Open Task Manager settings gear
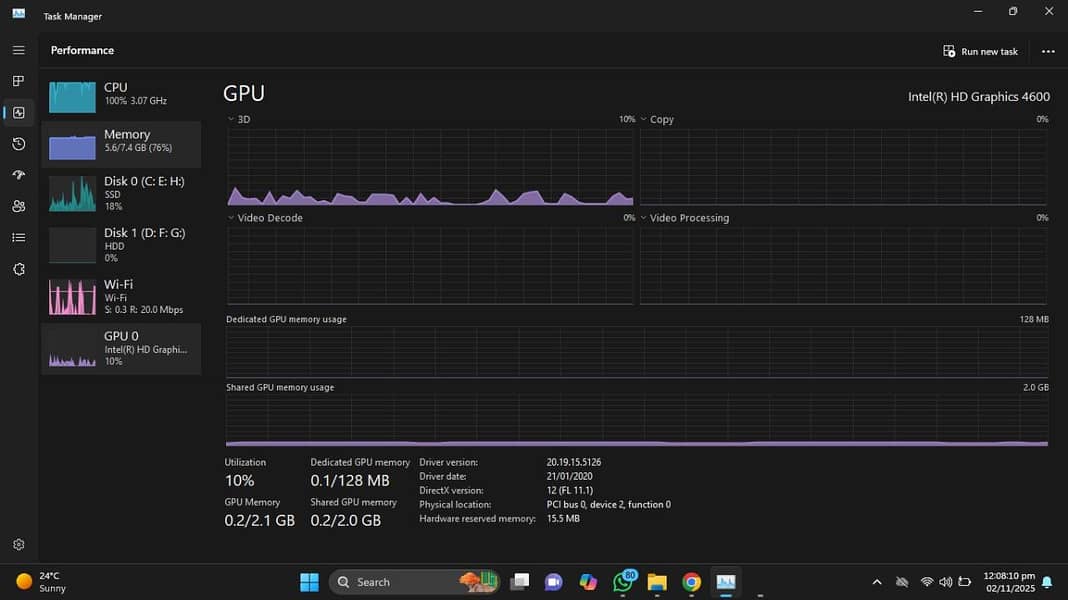 (x=18, y=545)
